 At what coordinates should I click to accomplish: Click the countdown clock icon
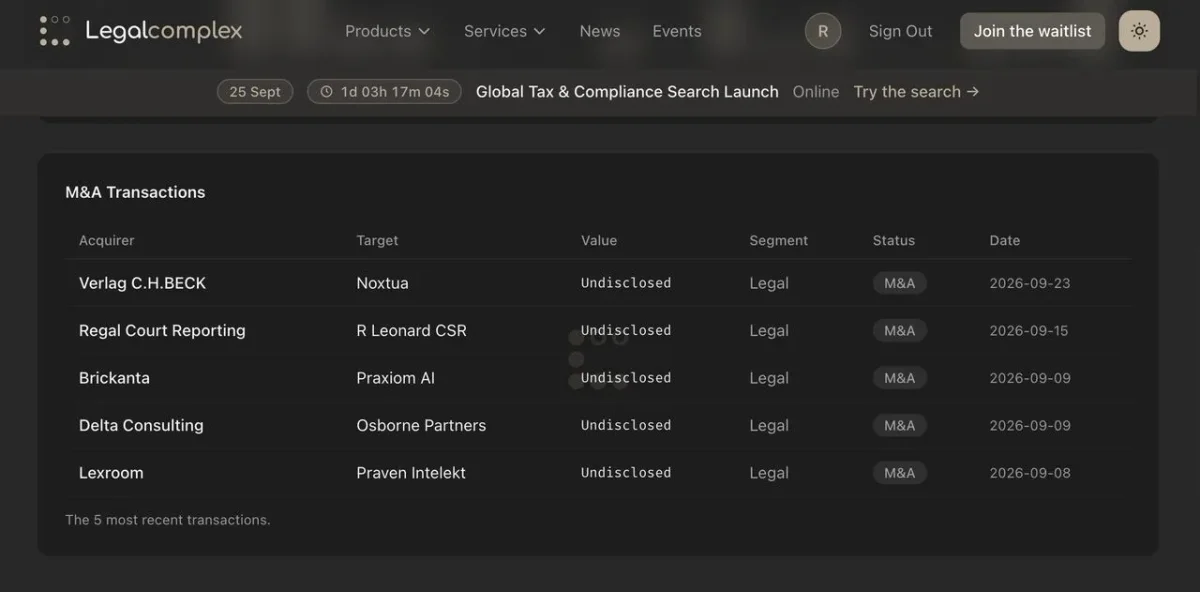pyautogui.click(x=326, y=92)
